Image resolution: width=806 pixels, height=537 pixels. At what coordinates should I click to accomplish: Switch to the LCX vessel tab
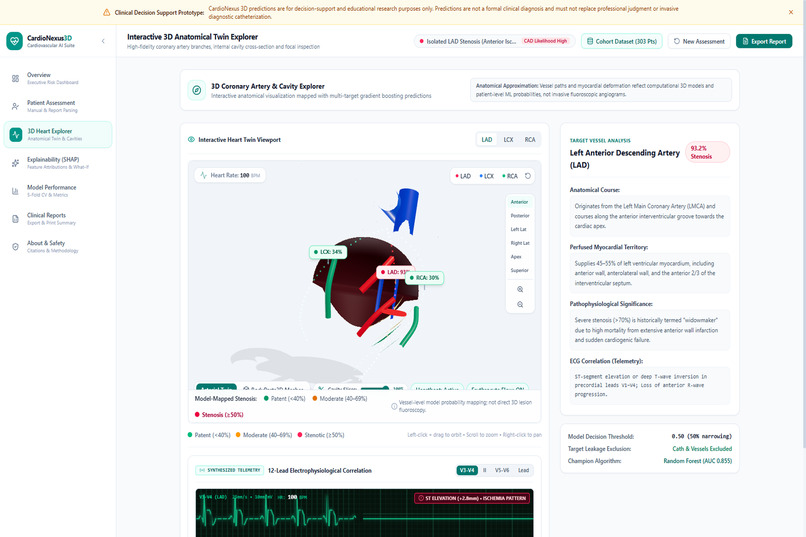(x=508, y=140)
